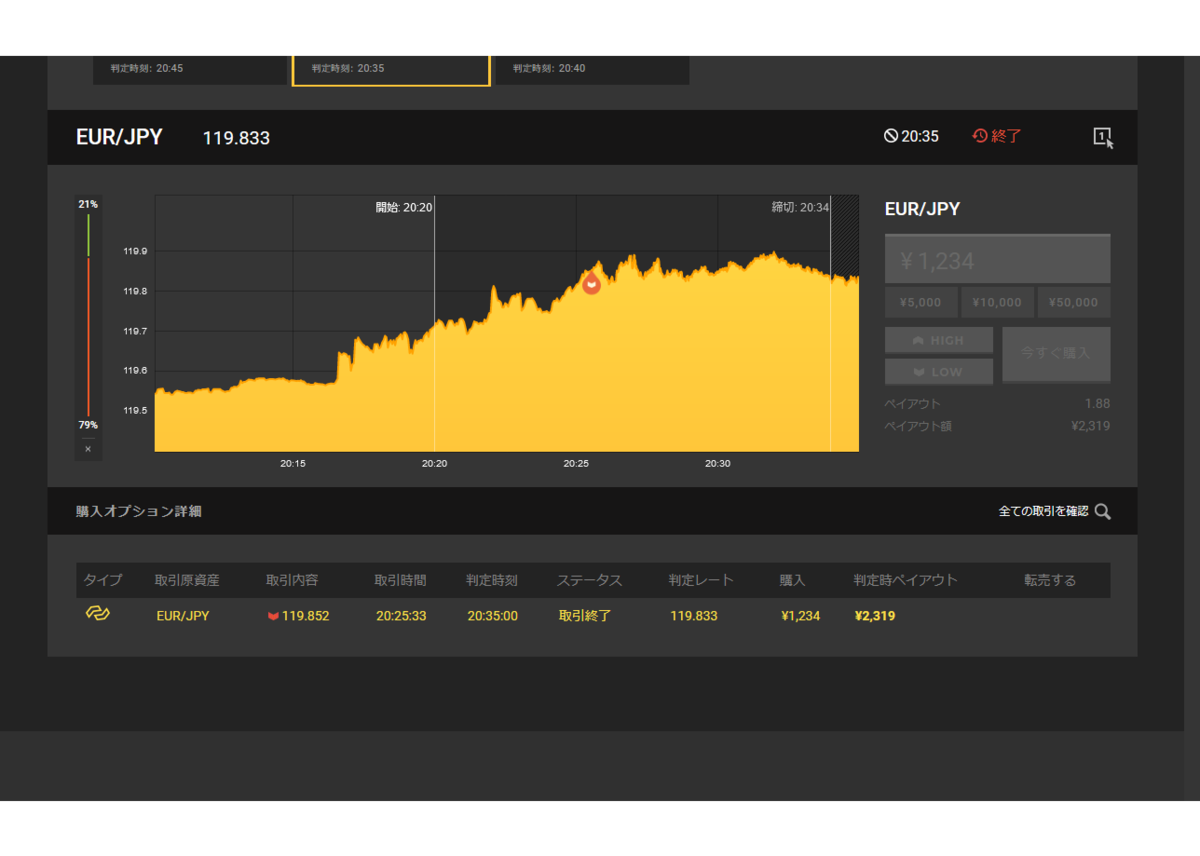Click the ¥1,234 amount input field
This screenshot has height=856, width=1200.
pyautogui.click(x=997, y=260)
